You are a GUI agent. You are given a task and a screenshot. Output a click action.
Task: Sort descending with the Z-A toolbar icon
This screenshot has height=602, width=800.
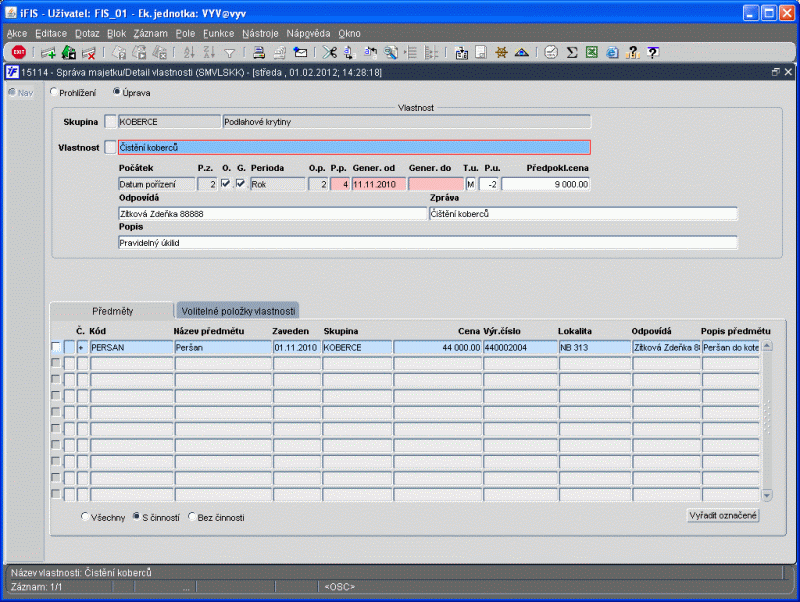coord(209,53)
